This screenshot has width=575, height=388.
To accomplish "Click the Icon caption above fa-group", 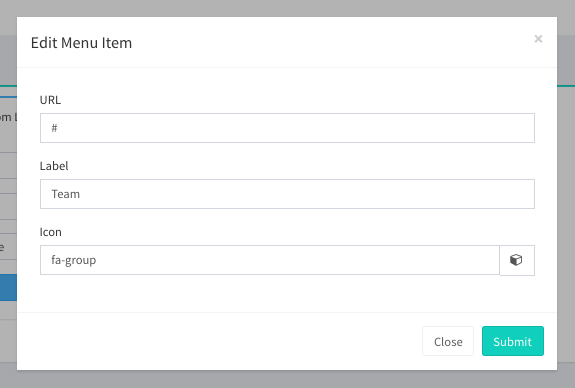I will (x=51, y=232).
